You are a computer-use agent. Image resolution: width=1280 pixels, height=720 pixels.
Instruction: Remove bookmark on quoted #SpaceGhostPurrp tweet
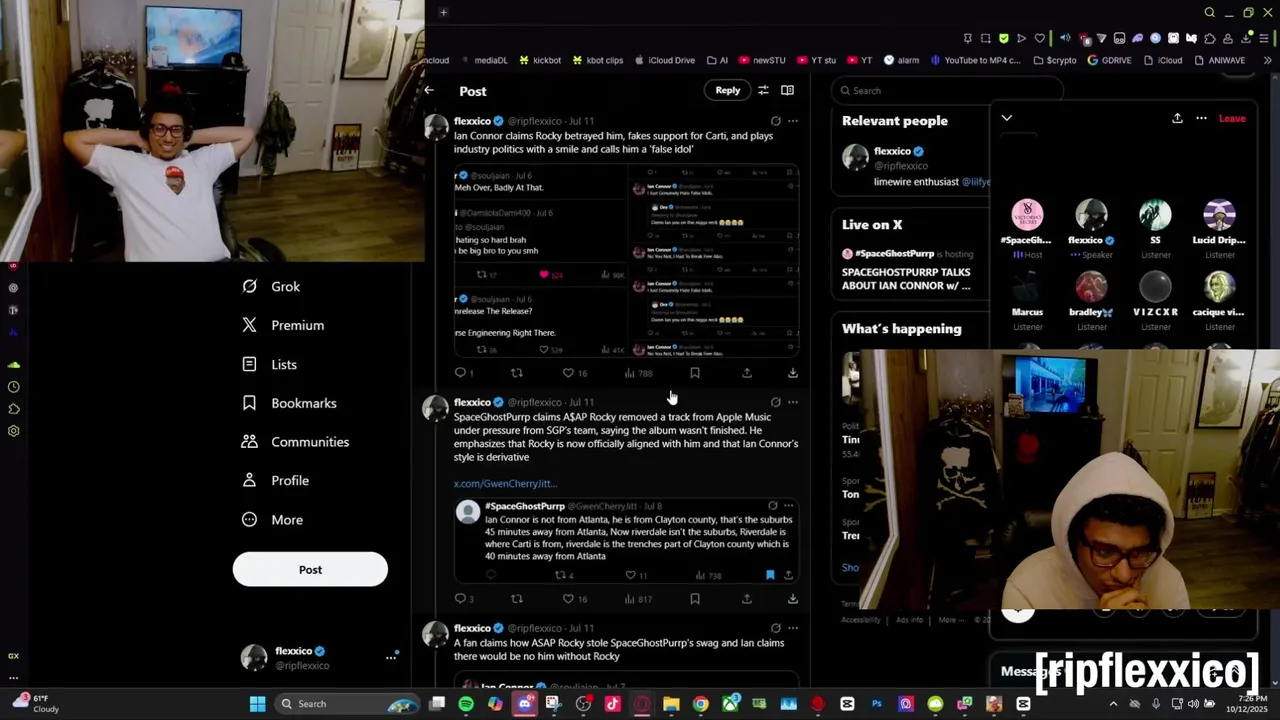coord(770,575)
